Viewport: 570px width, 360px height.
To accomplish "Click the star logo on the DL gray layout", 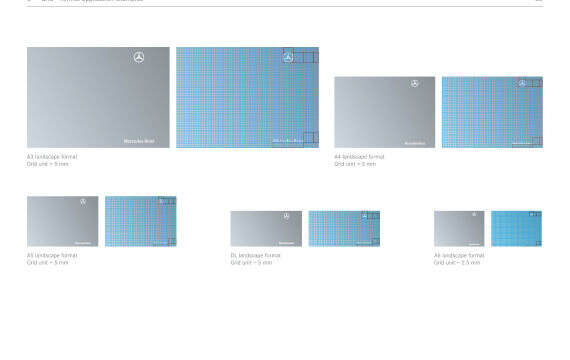I will pyautogui.click(x=286, y=216).
